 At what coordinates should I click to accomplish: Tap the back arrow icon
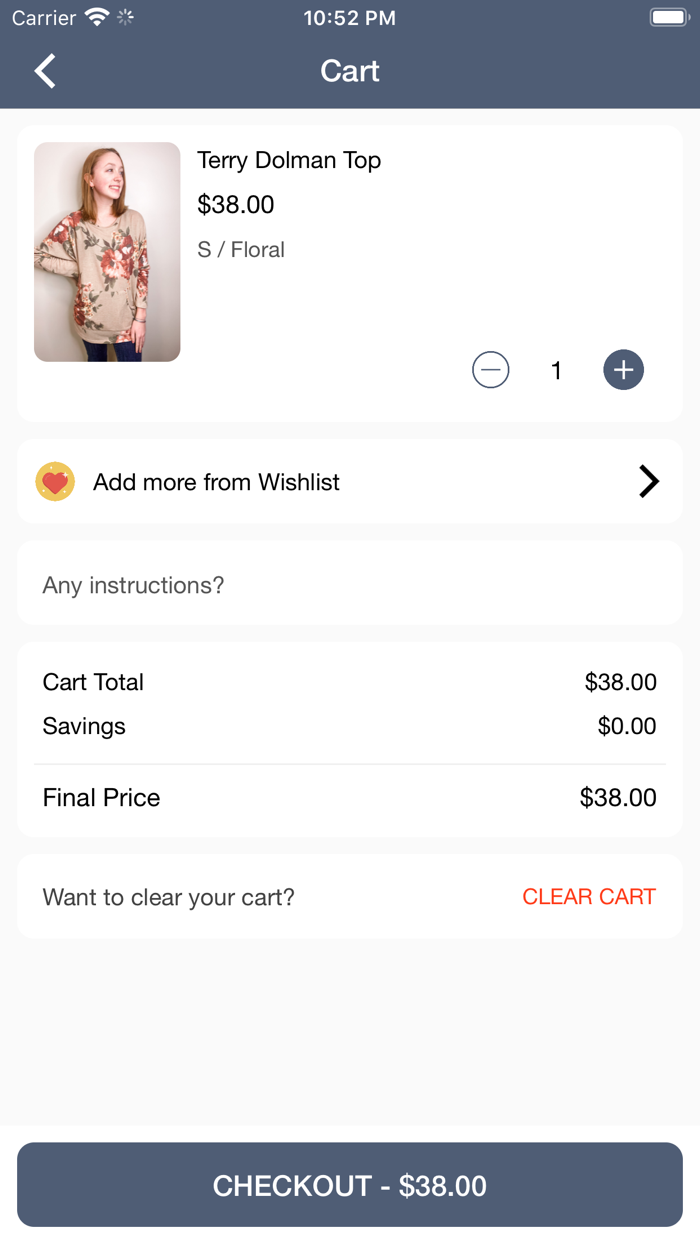click(45, 71)
